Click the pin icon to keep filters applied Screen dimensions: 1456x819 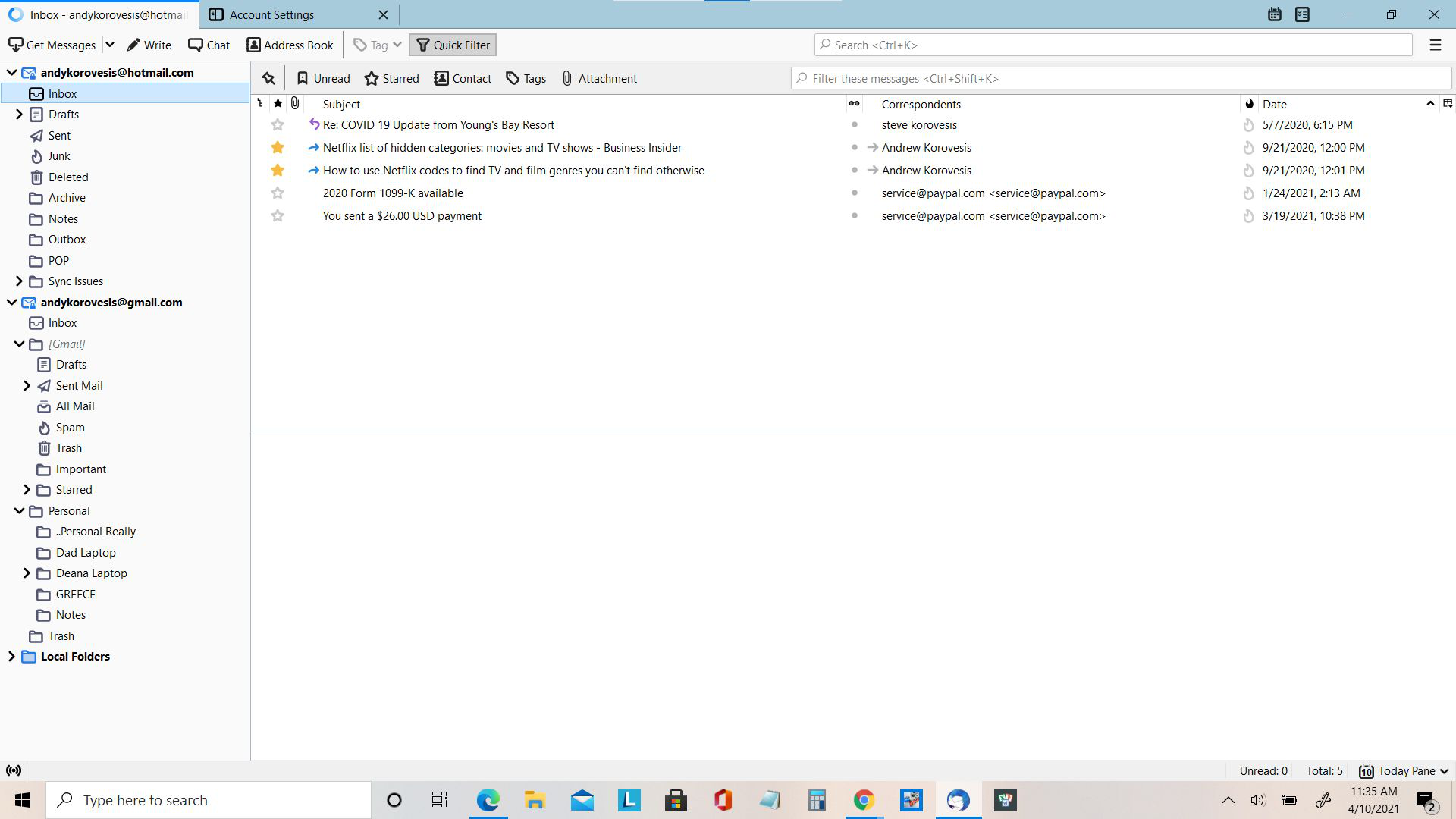pos(268,79)
